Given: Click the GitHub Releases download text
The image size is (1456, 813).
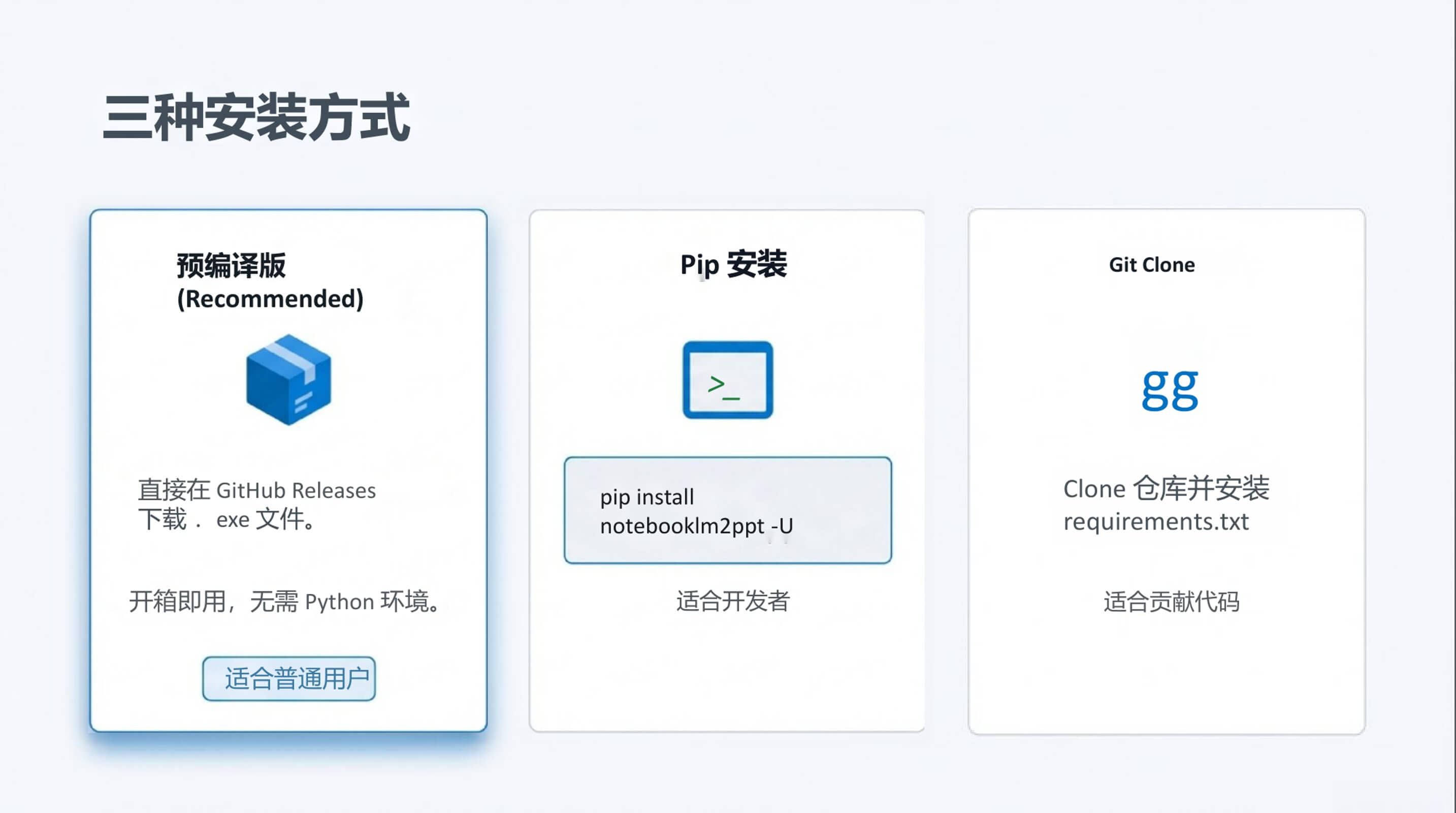Looking at the screenshot, I should point(256,490).
